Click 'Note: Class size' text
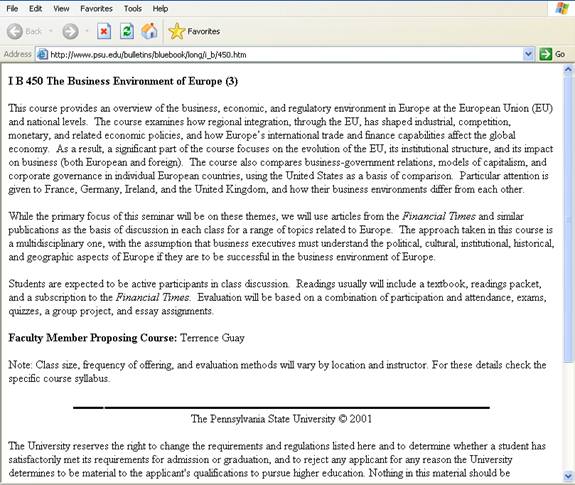Image resolution: width=575 pixels, height=485 pixels. (x=43, y=365)
